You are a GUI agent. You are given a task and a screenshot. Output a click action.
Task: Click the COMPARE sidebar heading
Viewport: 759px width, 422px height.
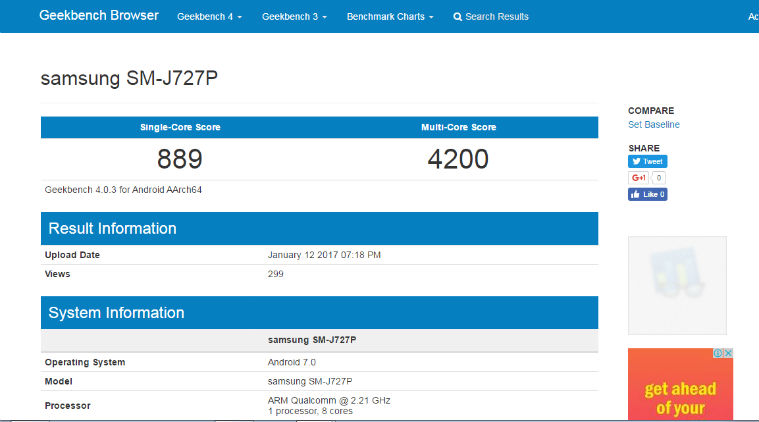pyautogui.click(x=651, y=111)
